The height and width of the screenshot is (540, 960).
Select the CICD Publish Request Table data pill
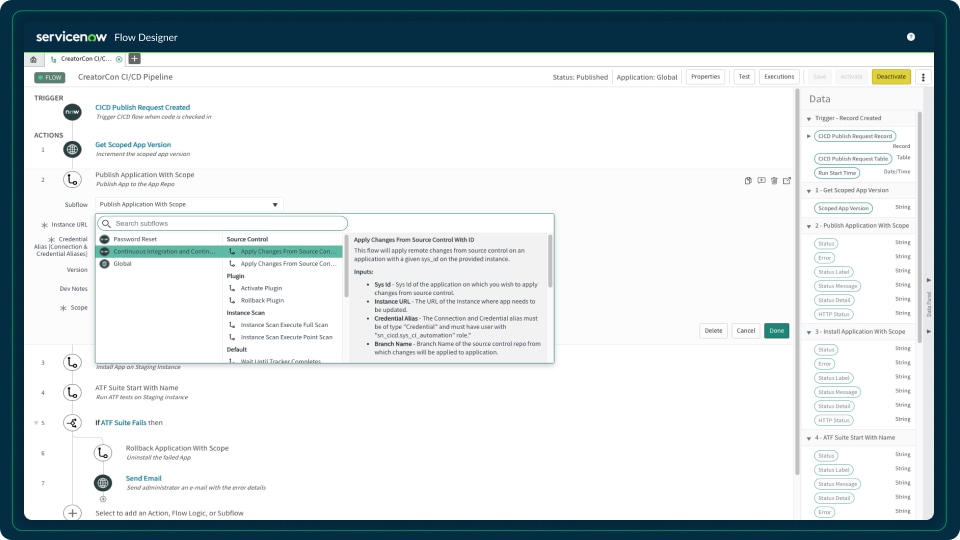tap(853, 159)
